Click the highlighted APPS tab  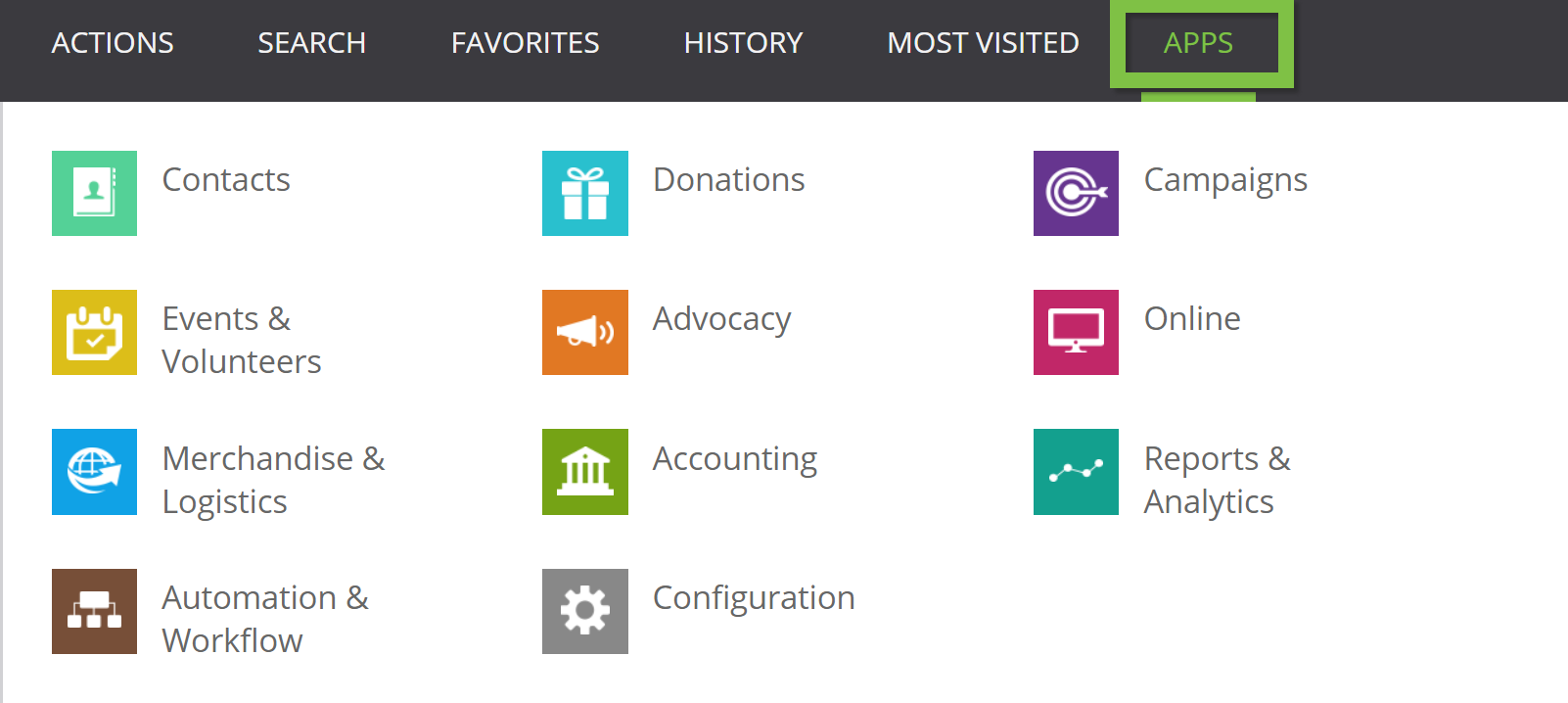pos(1198,43)
